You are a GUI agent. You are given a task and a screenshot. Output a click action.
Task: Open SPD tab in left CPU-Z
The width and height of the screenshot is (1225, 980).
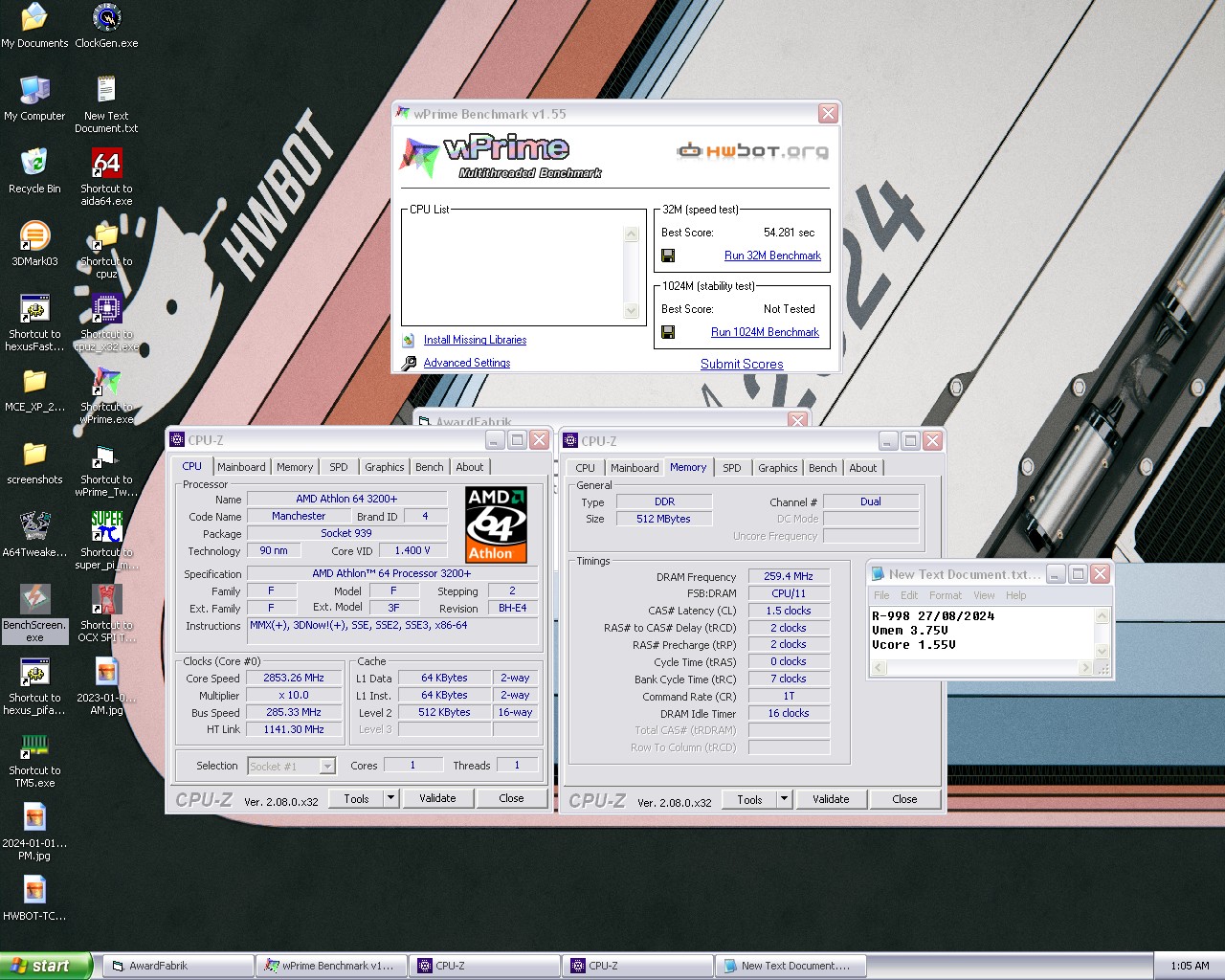pyautogui.click(x=339, y=467)
